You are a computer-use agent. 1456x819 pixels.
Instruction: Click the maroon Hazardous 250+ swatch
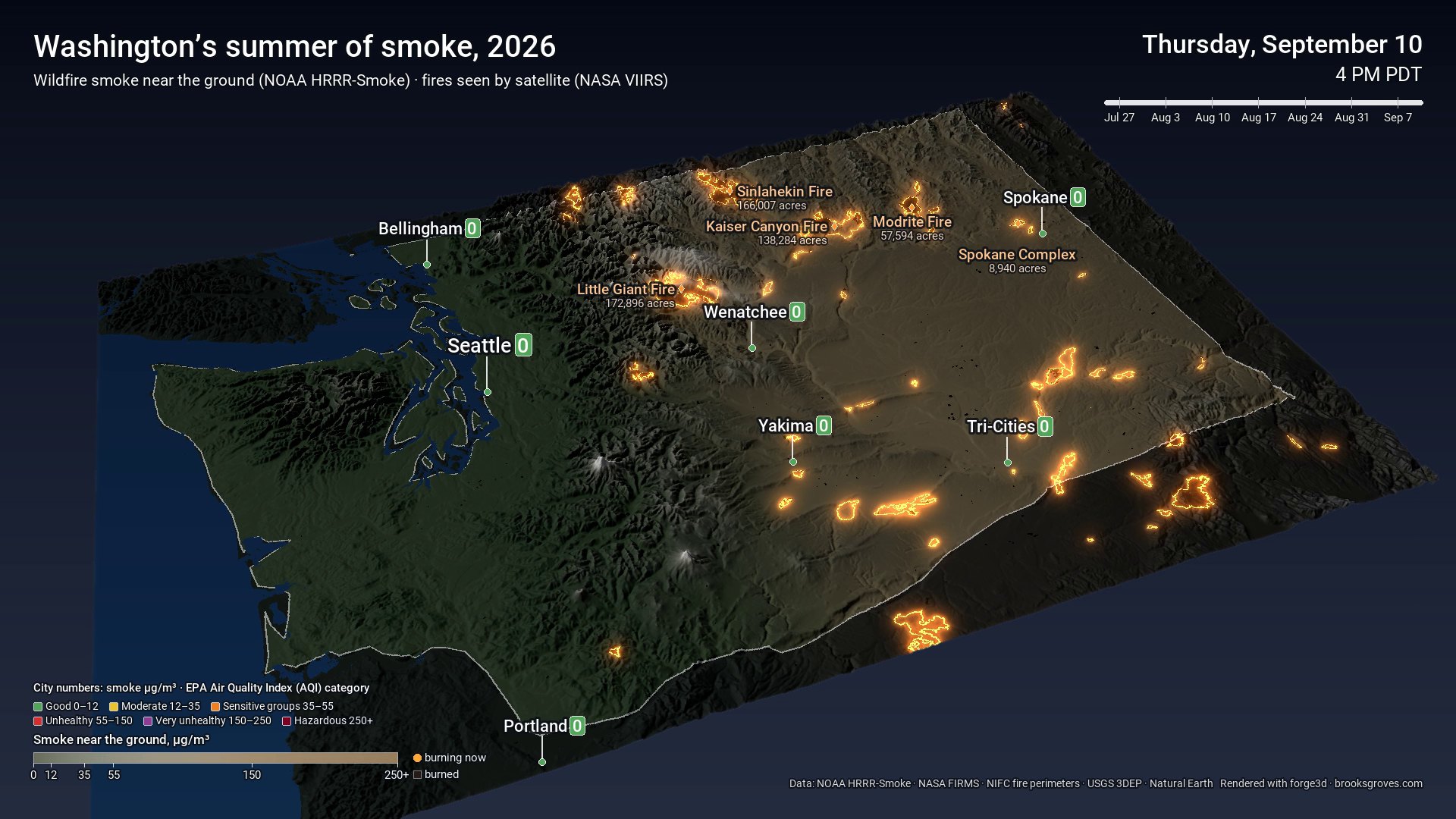click(x=287, y=721)
